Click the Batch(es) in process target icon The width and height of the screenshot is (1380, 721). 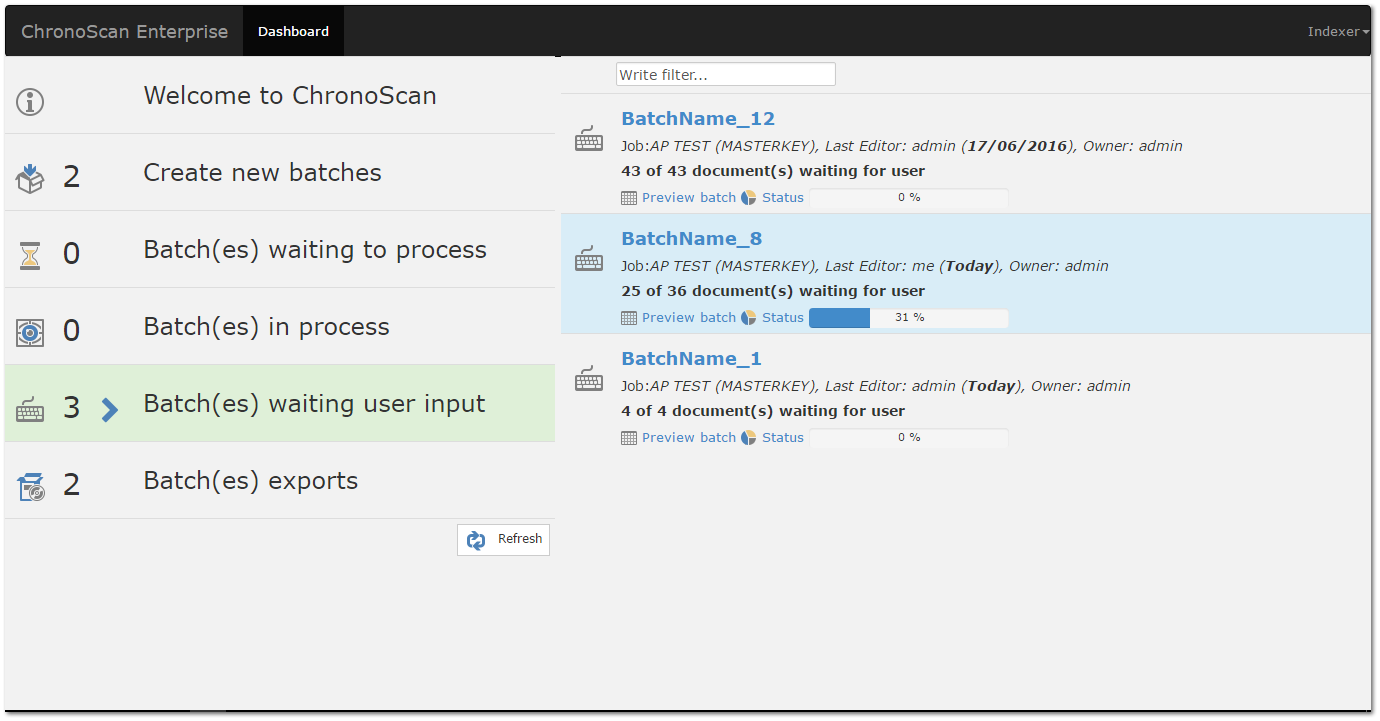click(x=30, y=332)
